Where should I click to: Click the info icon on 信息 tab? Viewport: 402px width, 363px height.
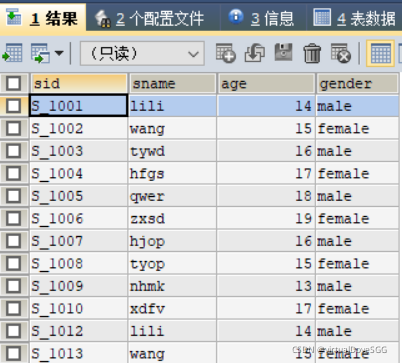coord(236,16)
